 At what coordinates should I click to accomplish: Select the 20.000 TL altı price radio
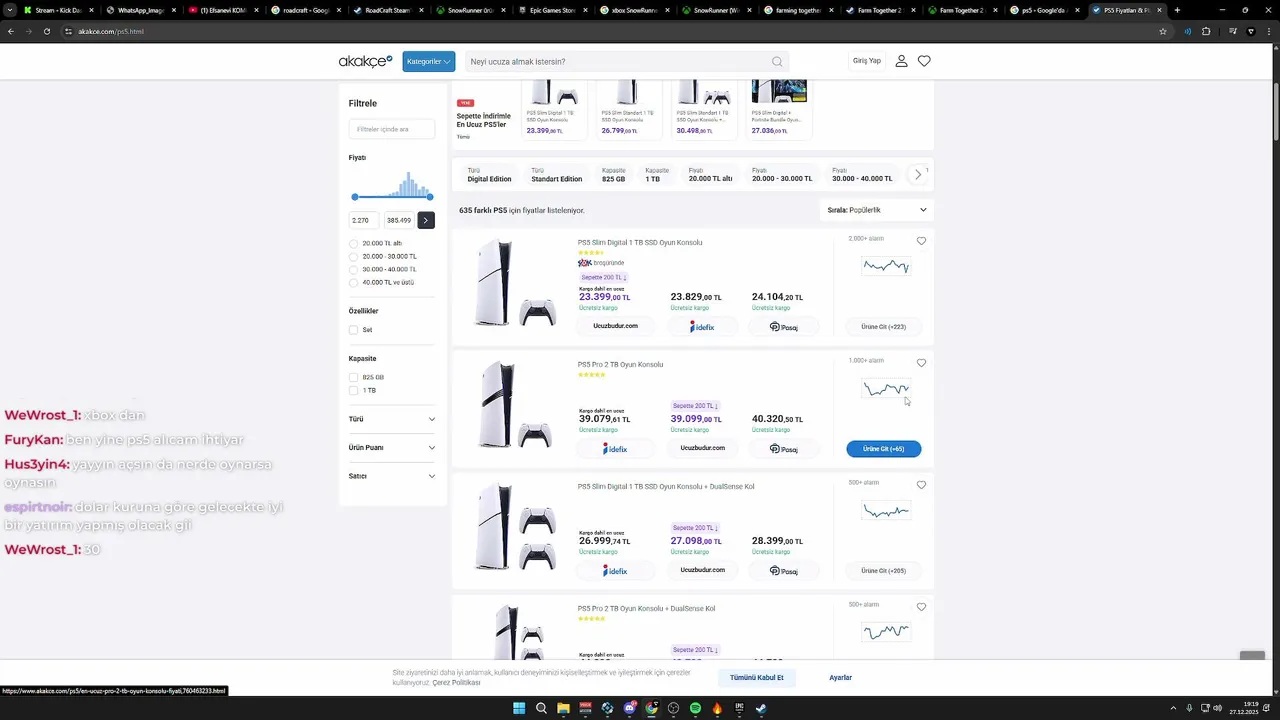[x=353, y=243]
